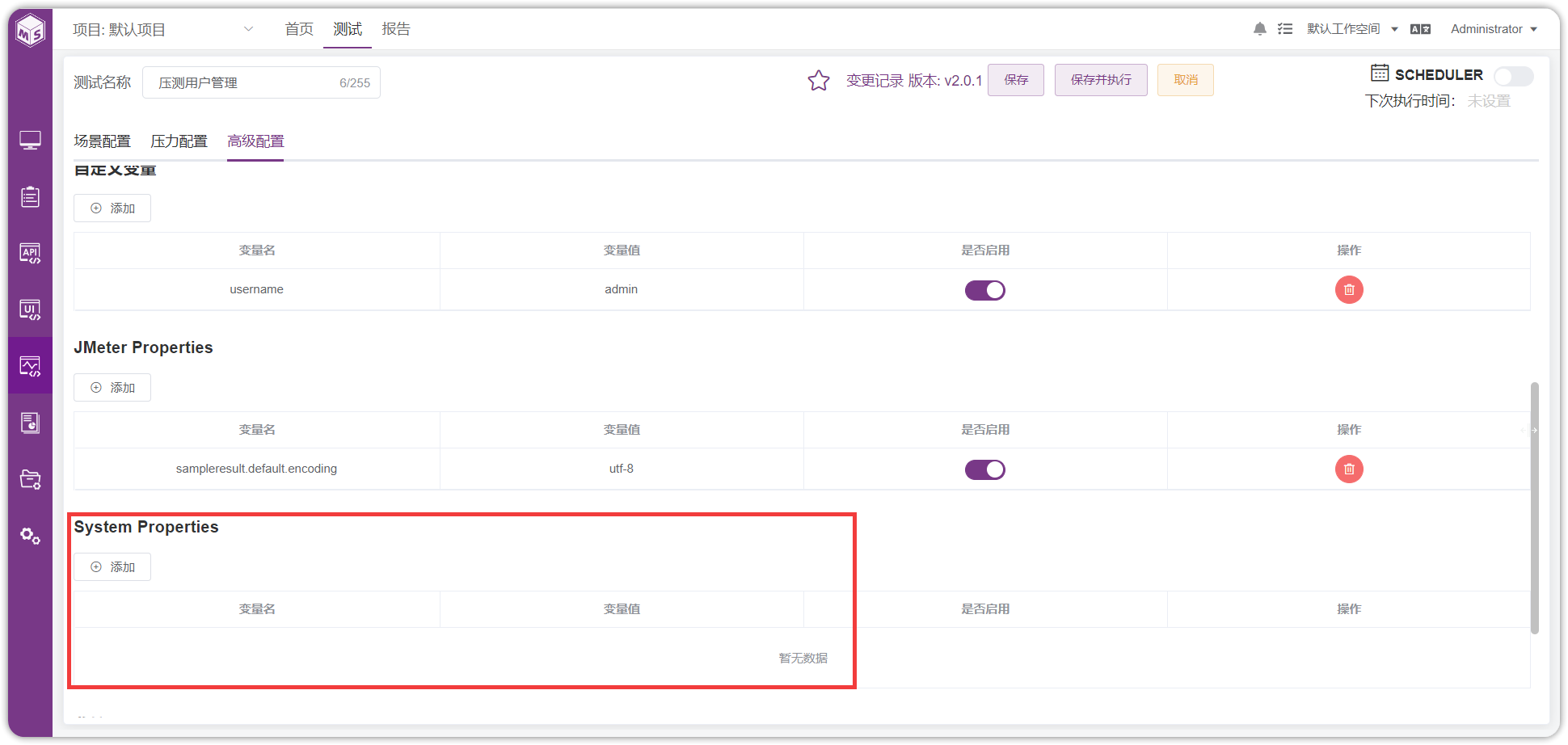This screenshot has width=1568, height=745.
Task: Open the 测试 top menu item
Action: tap(348, 29)
